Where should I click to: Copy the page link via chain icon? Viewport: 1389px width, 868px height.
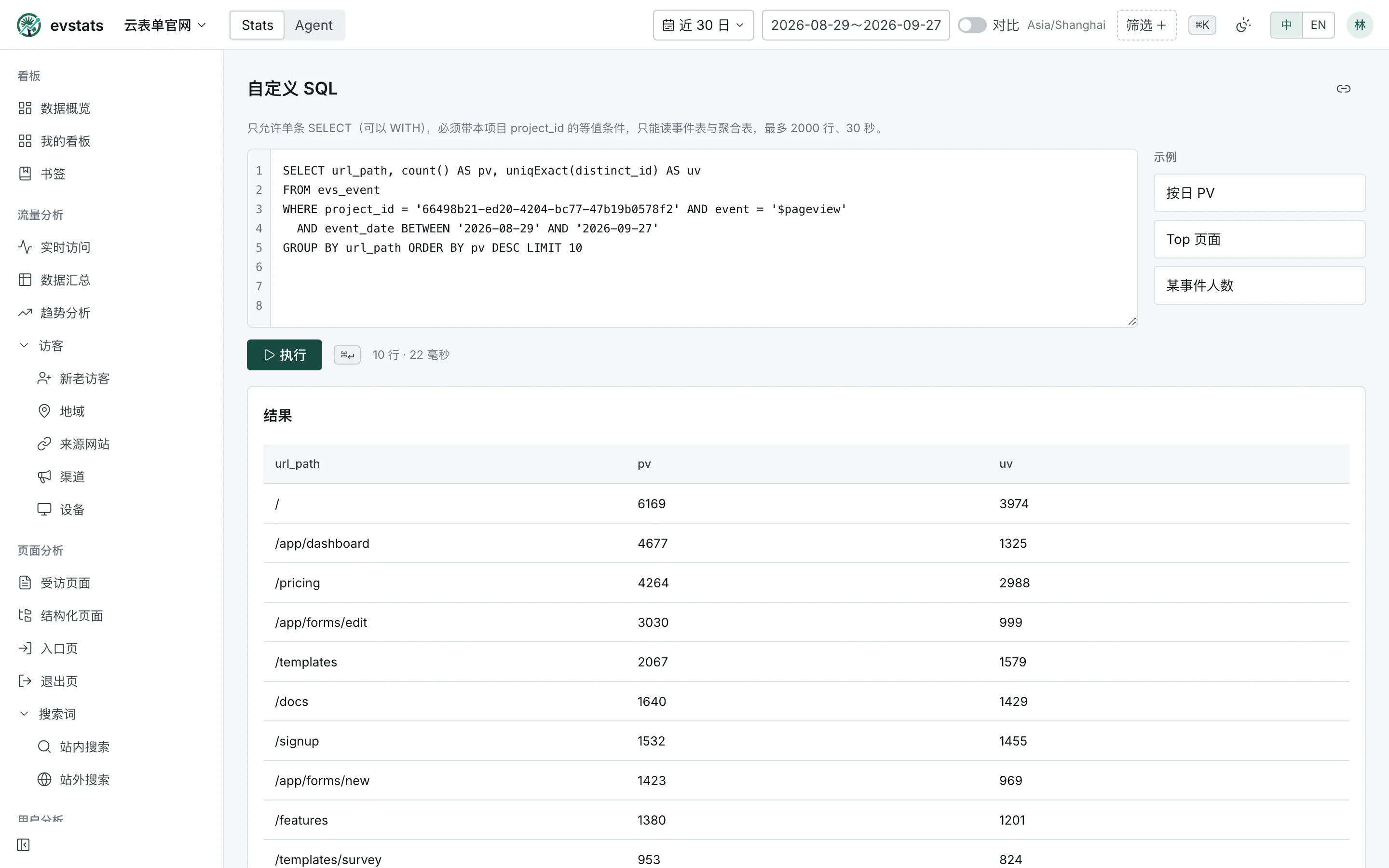(x=1343, y=88)
